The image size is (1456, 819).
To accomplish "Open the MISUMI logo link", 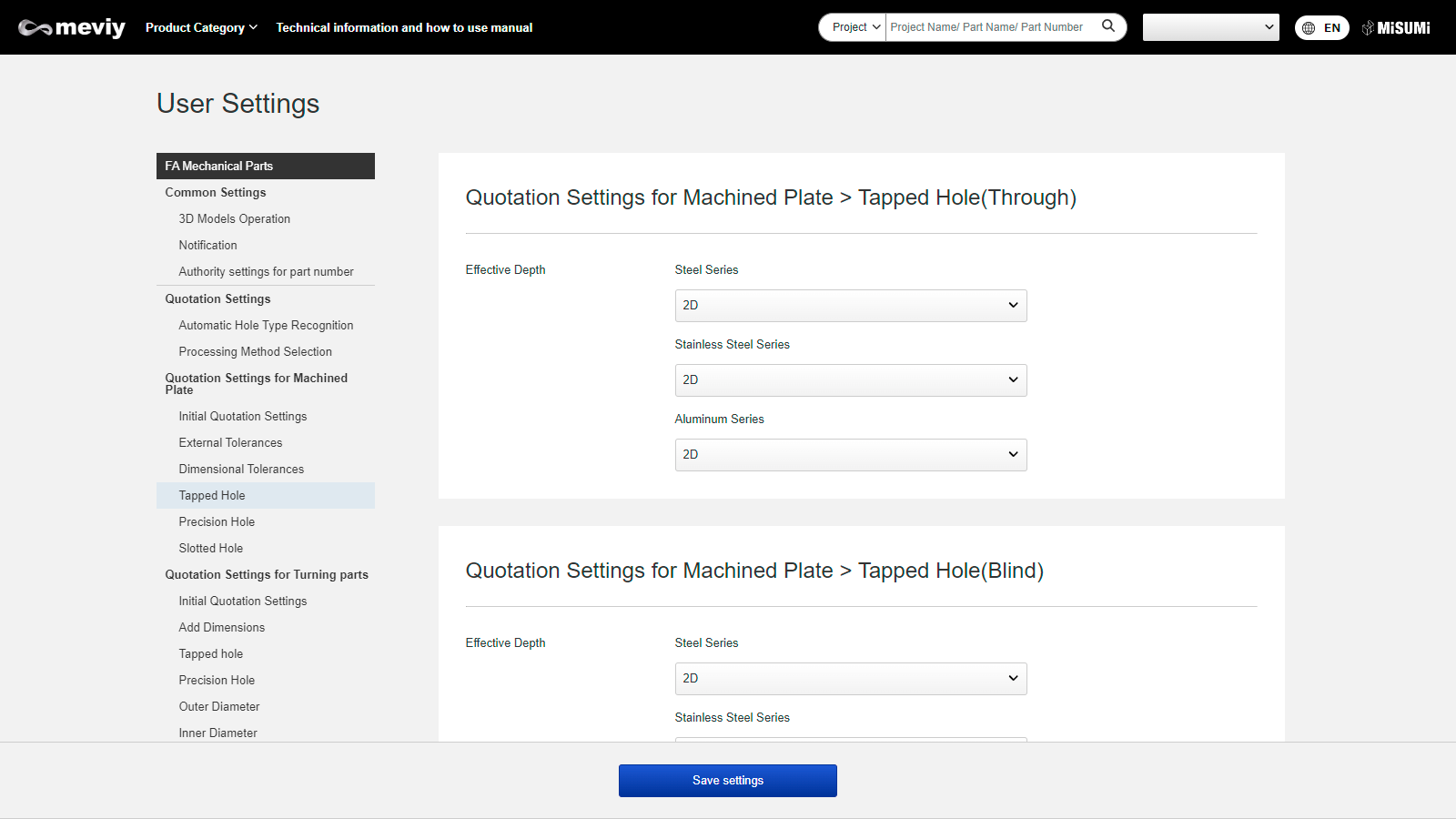I will [x=1396, y=27].
